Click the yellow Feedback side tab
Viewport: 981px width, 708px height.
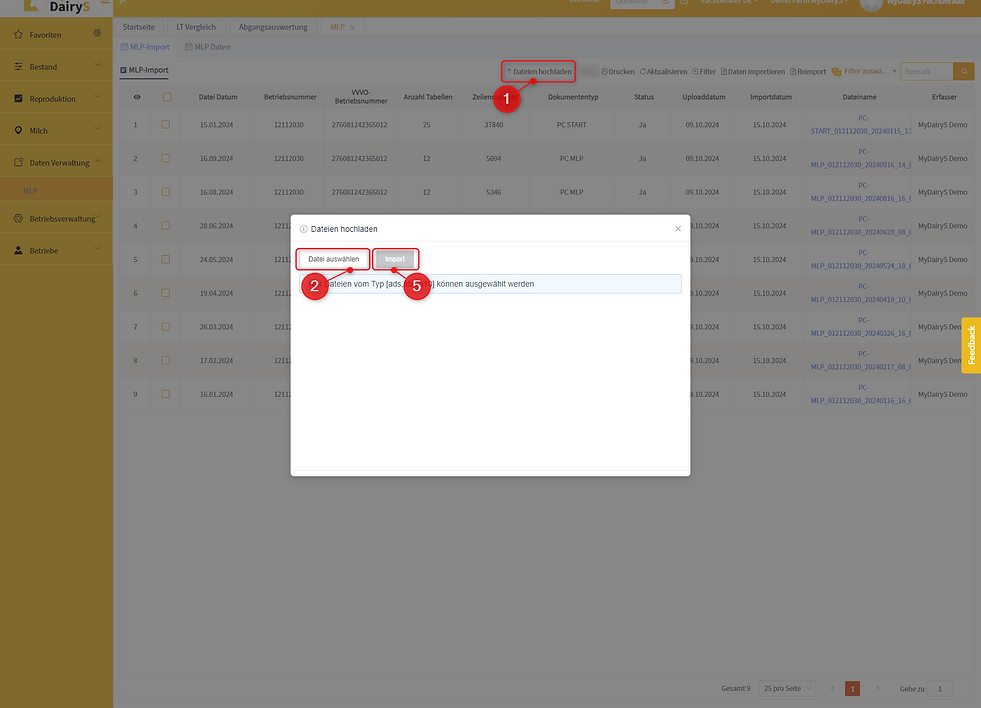tap(971, 345)
